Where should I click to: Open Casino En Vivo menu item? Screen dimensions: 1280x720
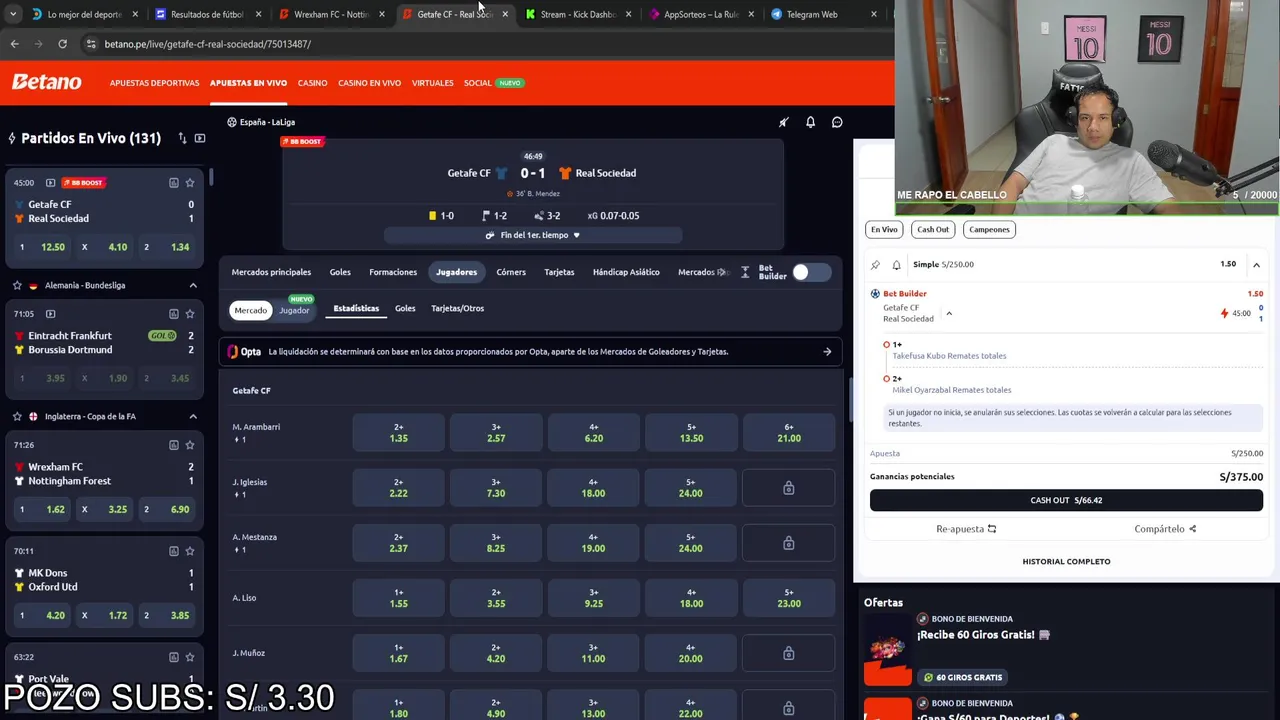[369, 83]
